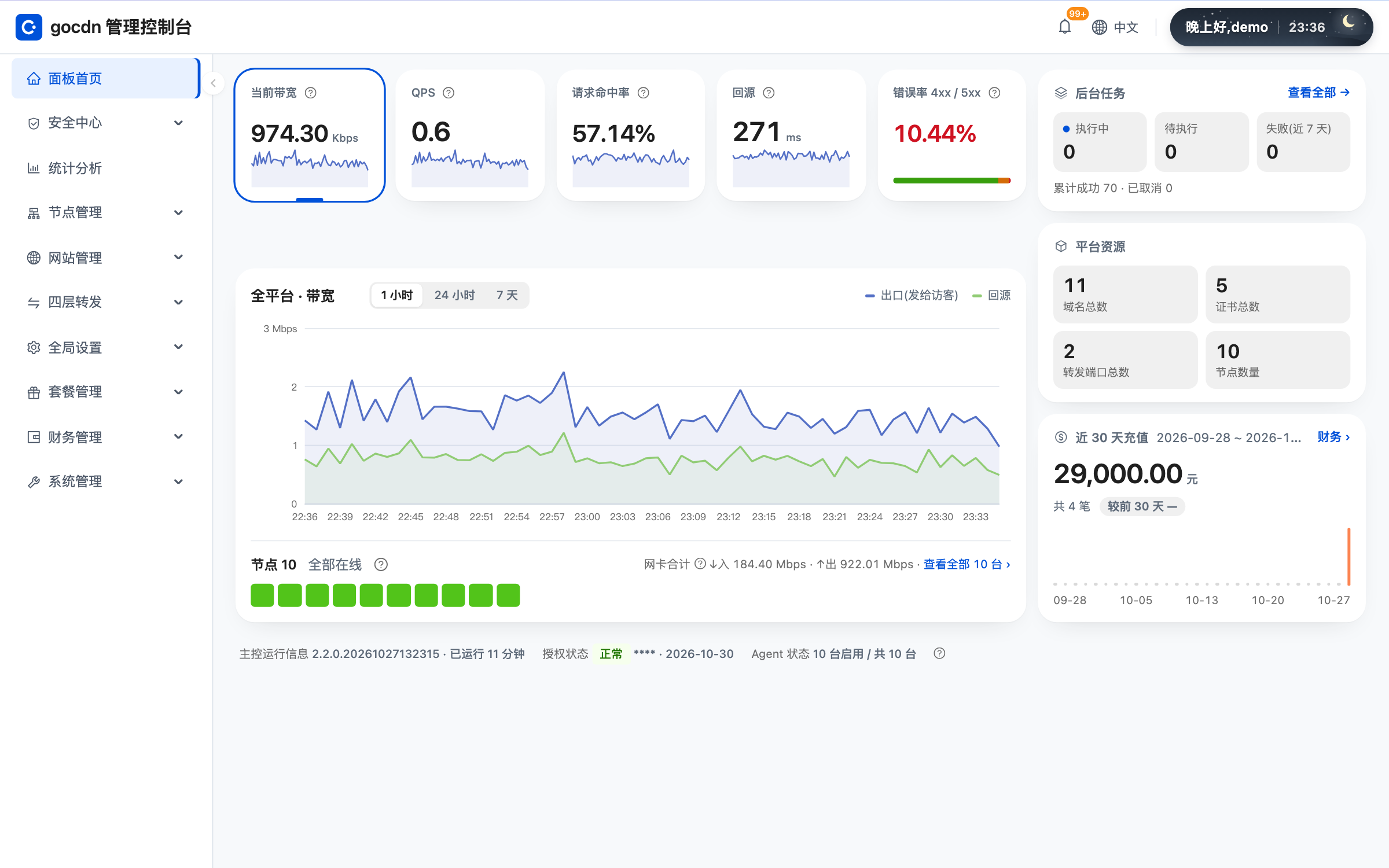Click the 近 30 天充值 coin icon
This screenshot has width=1389, height=868.
pyautogui.click(x=1061, y=437)
